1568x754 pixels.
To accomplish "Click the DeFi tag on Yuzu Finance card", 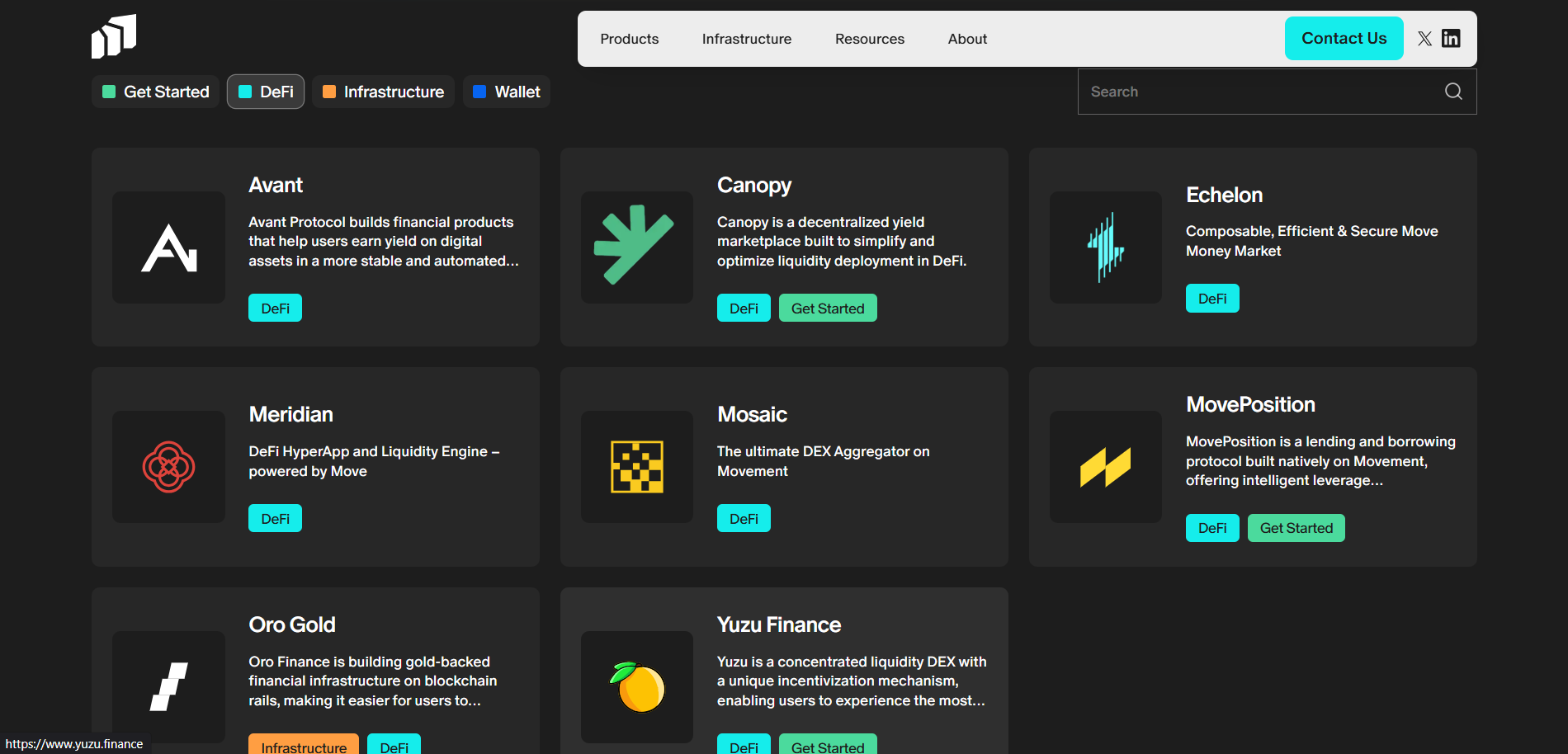I will (744, 744).
